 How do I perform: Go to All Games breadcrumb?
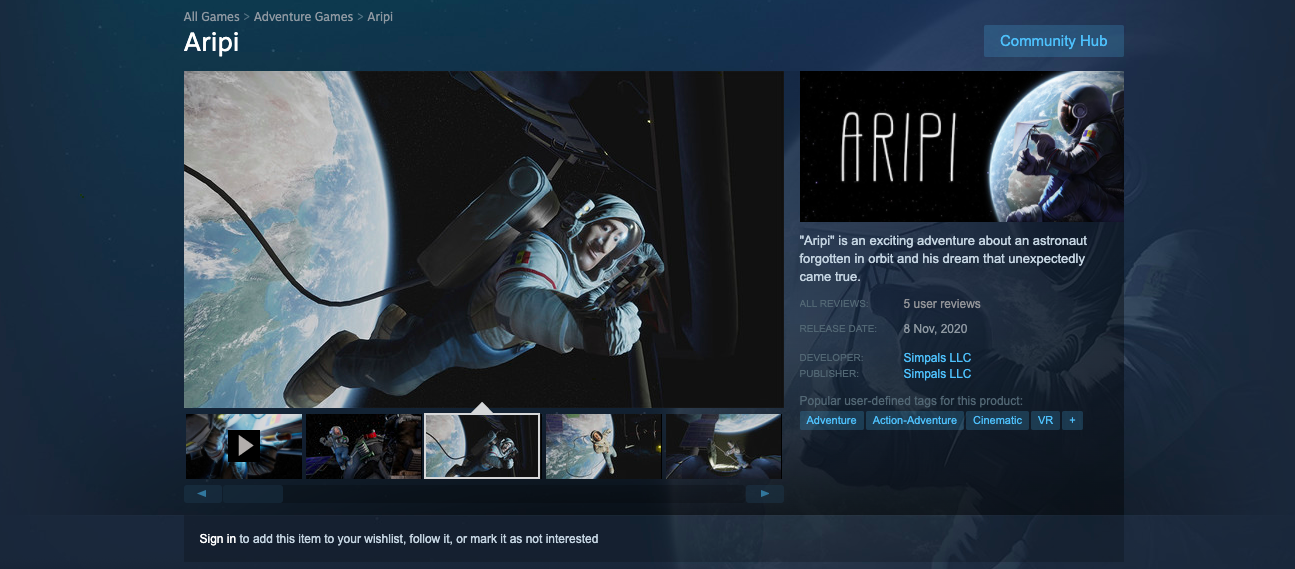point(212,17)
